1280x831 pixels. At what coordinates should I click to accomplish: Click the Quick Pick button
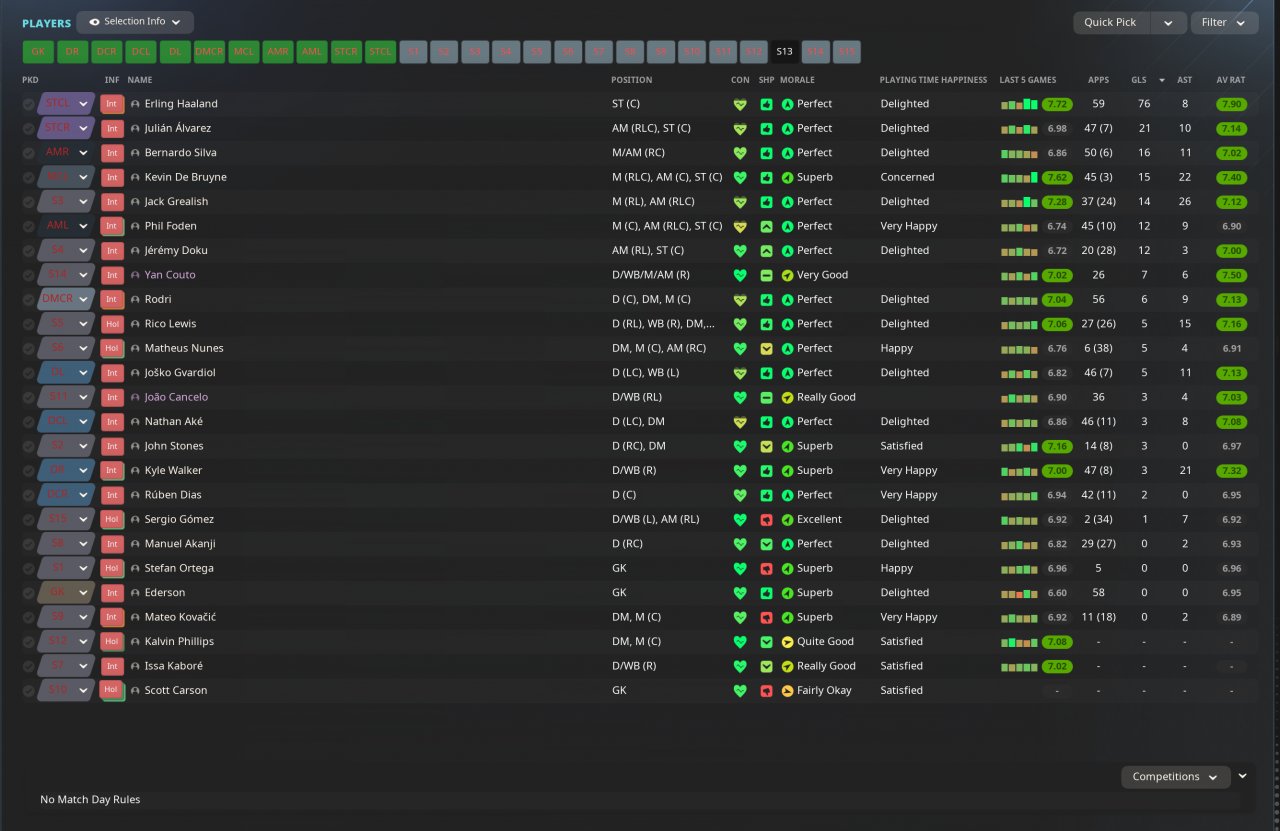point(1112,23)
